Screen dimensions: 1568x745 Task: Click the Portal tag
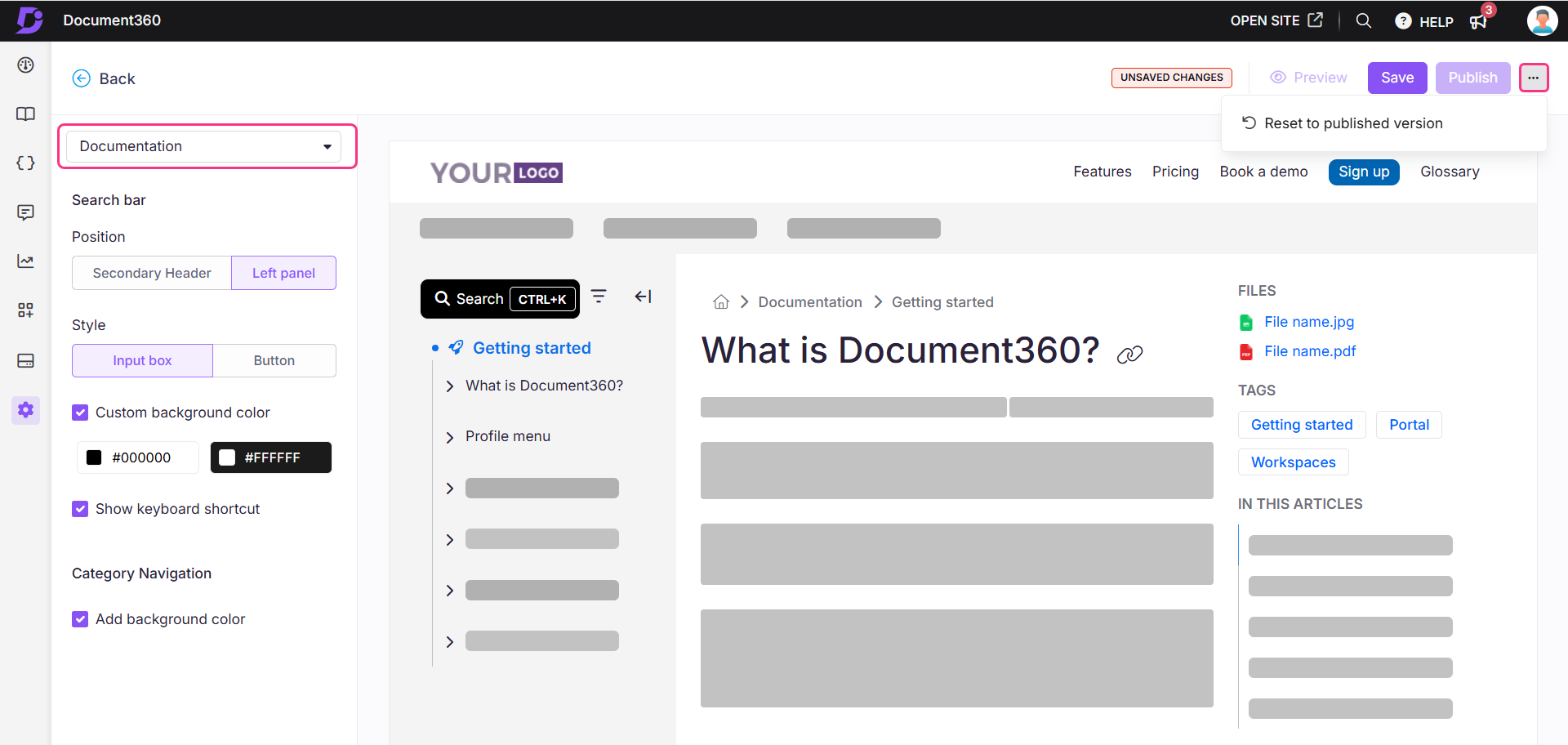(x=1409, y=425)
